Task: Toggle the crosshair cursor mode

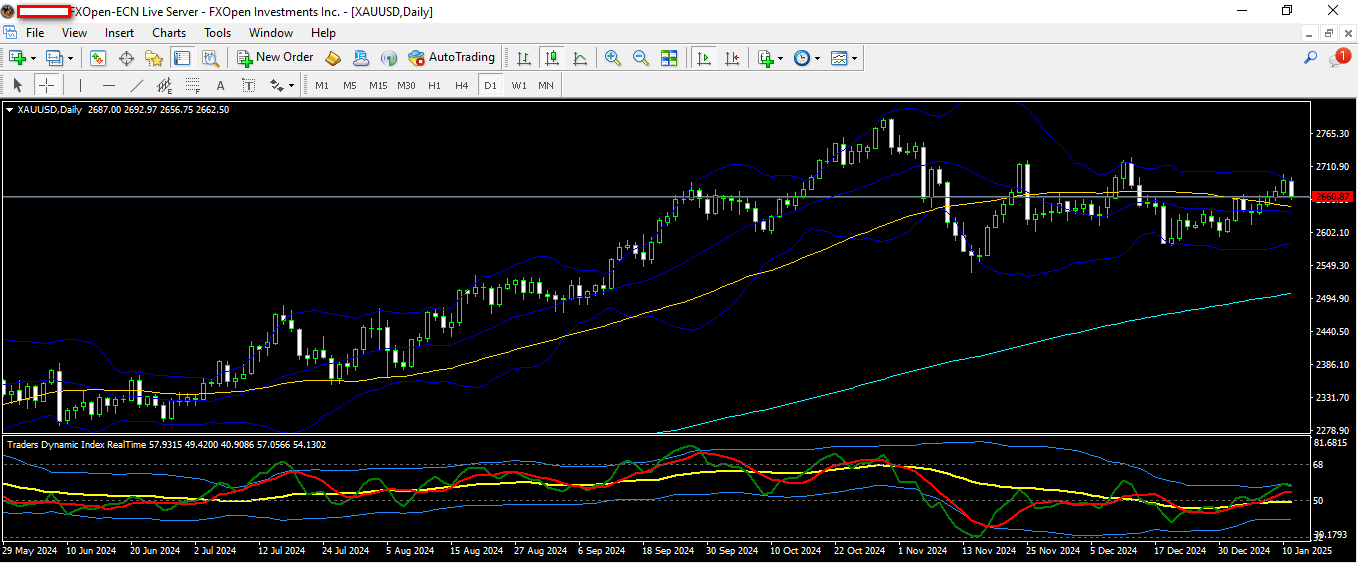Action: (x=46, y=85)
